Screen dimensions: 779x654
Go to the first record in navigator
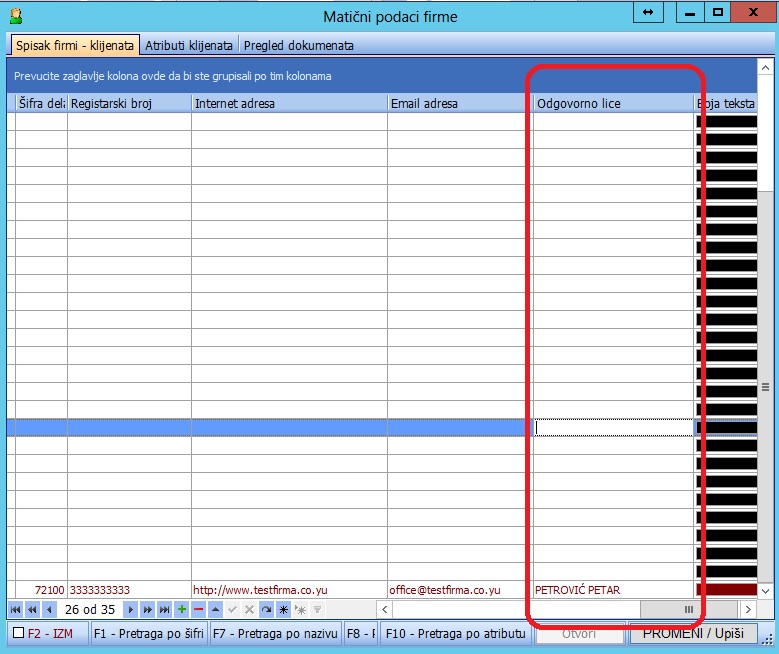tap(15, 609)
